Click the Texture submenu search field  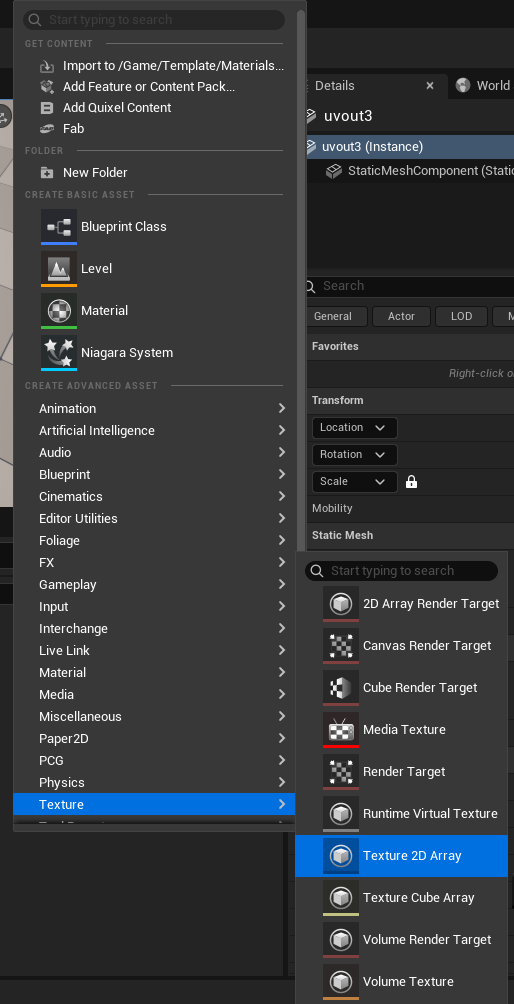pos(401,571)
